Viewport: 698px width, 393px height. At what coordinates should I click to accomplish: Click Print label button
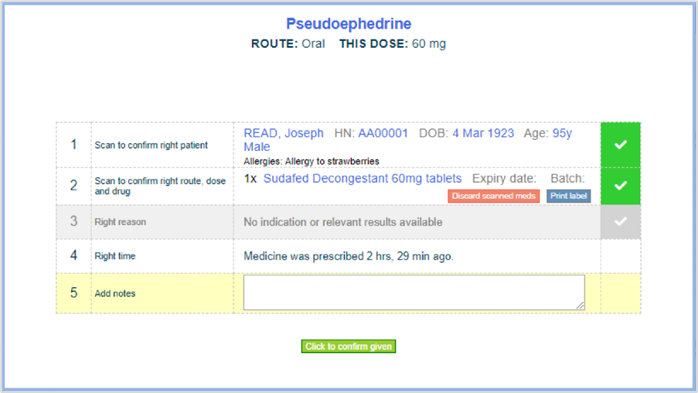[x=568, y=196]
